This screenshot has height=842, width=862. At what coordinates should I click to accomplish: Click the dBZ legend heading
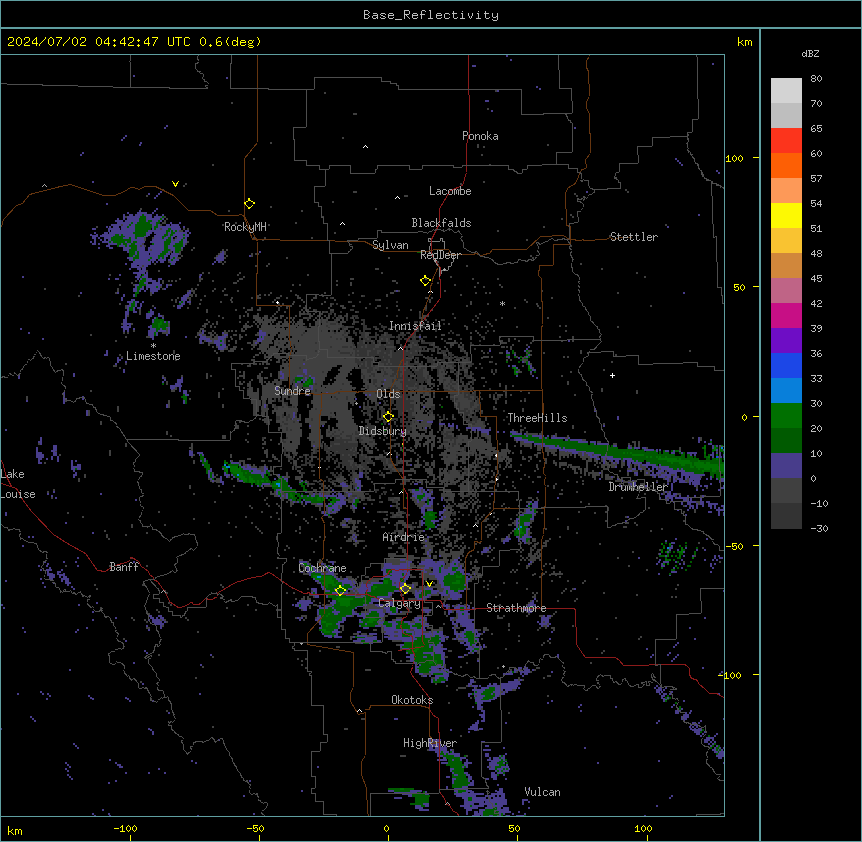[x=810, y=53]
